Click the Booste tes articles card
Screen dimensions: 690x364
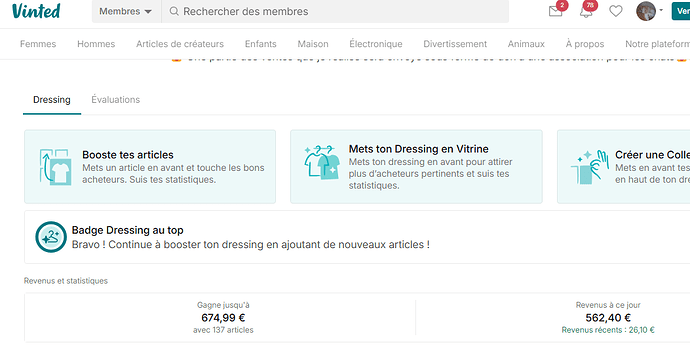(x=150, y=166)
